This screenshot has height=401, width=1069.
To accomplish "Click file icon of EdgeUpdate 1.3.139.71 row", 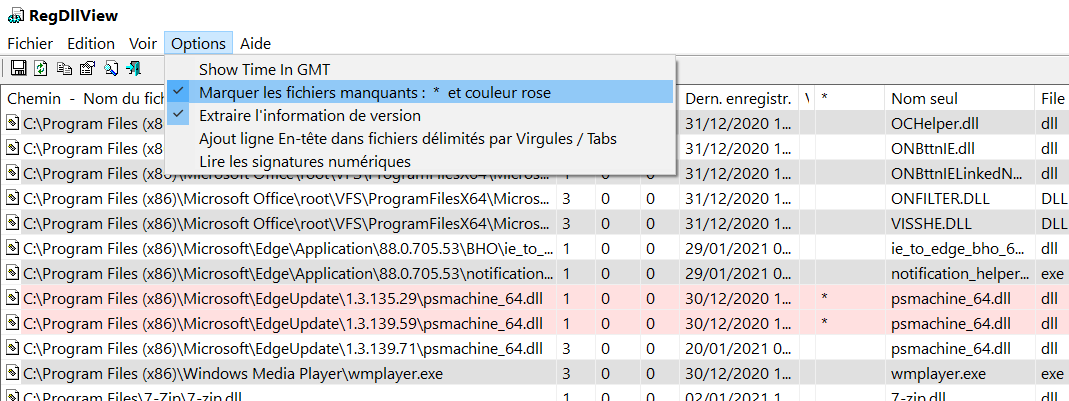I will click(13, 348).
